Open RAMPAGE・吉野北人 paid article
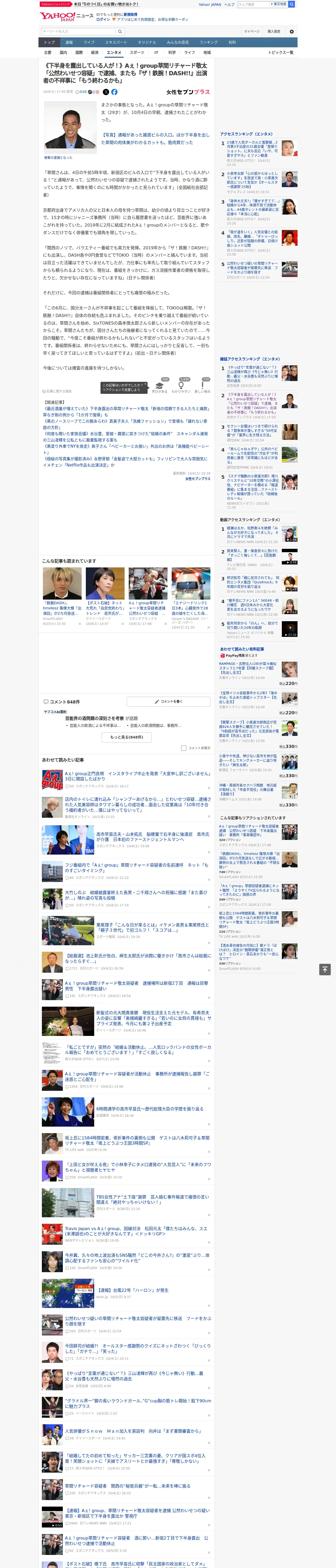This screenshot has width=336, height=1568. point(248,668)
